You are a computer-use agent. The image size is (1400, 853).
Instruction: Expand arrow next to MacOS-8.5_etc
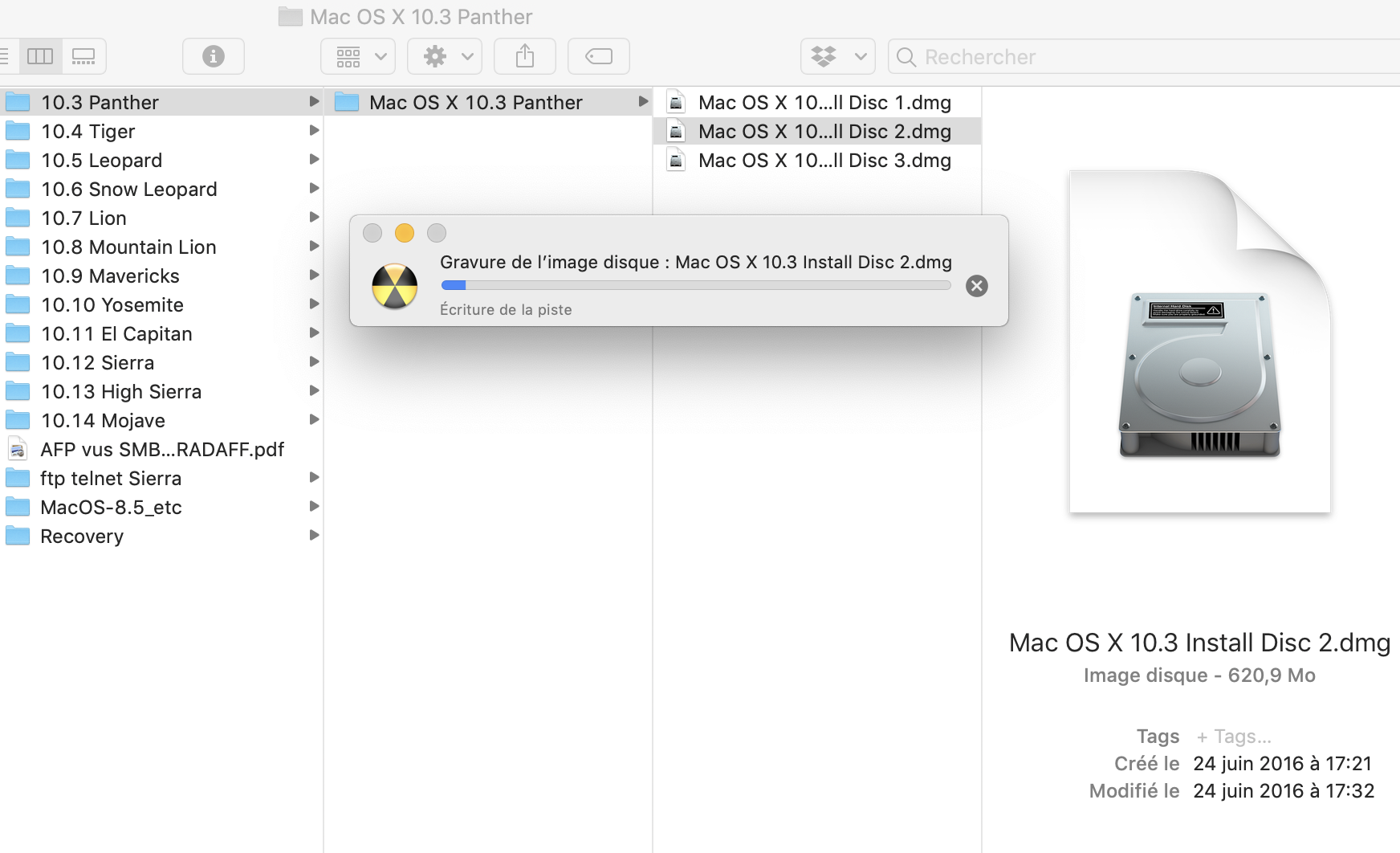click(x=314, y=506)
